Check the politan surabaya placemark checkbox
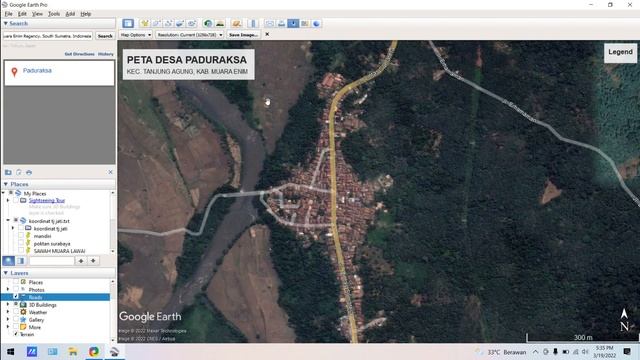This screenshot has height=360, width=640. click(21, 243)
